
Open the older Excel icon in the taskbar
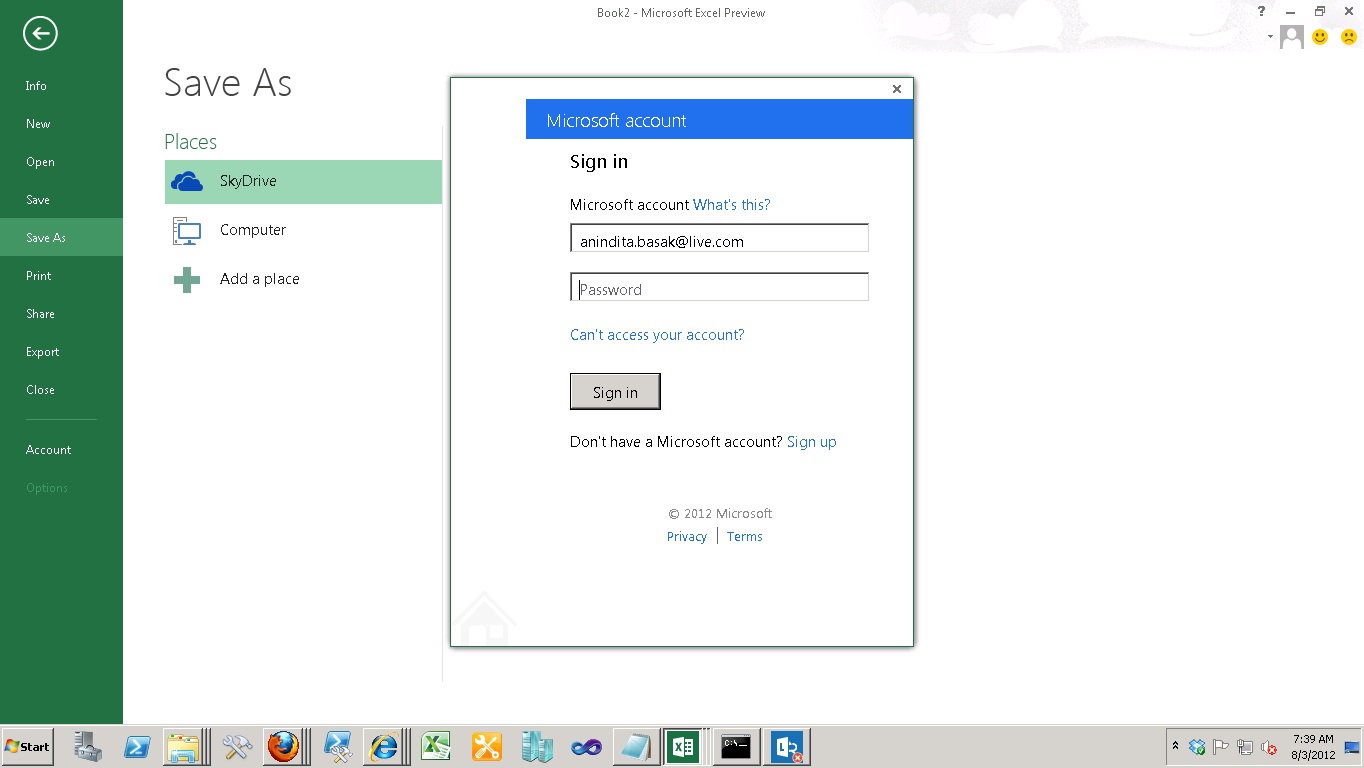click(x=435, y=746)
